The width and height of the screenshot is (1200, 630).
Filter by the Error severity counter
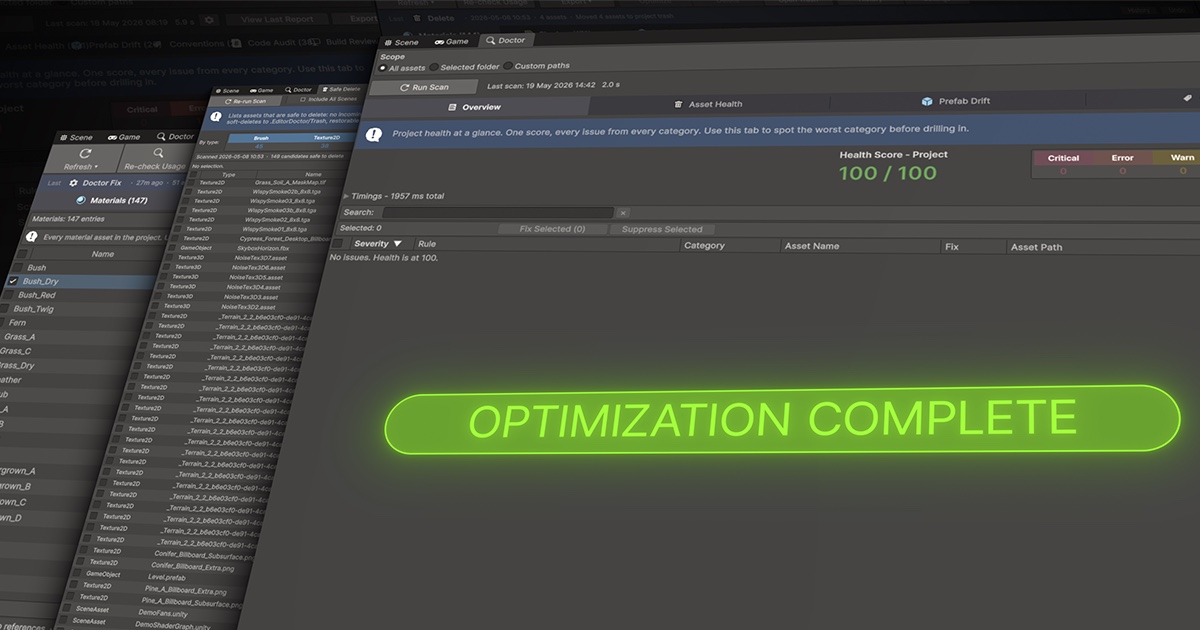1122,164
